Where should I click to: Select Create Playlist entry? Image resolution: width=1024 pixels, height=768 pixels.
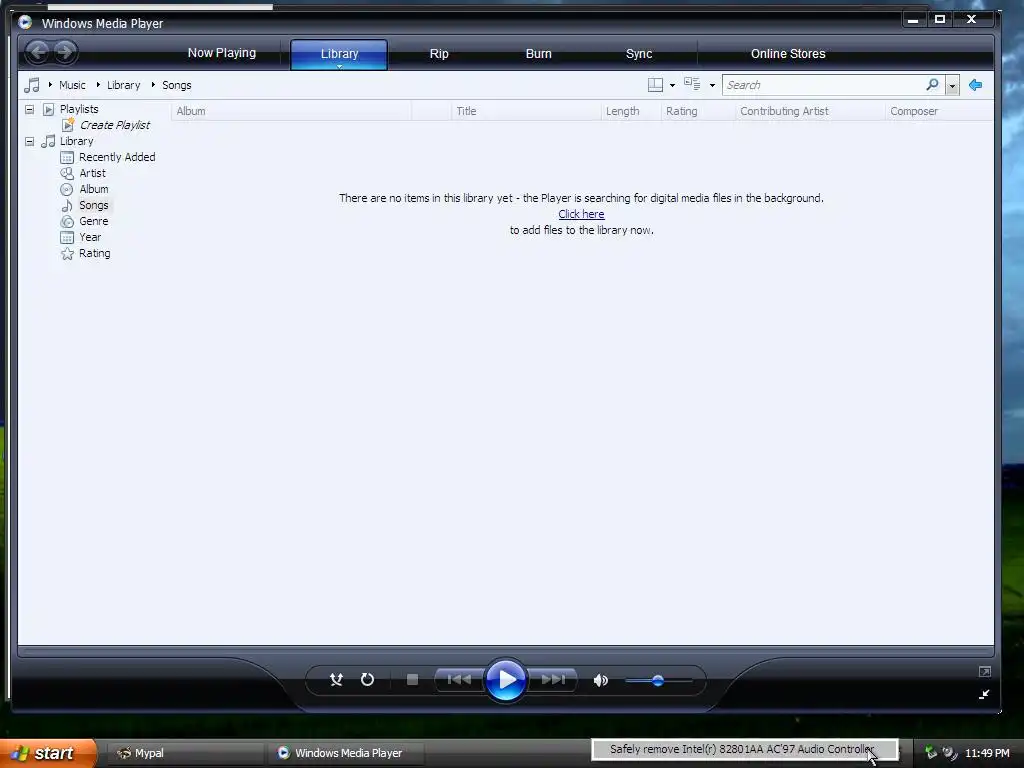click(x=115, y=125)
